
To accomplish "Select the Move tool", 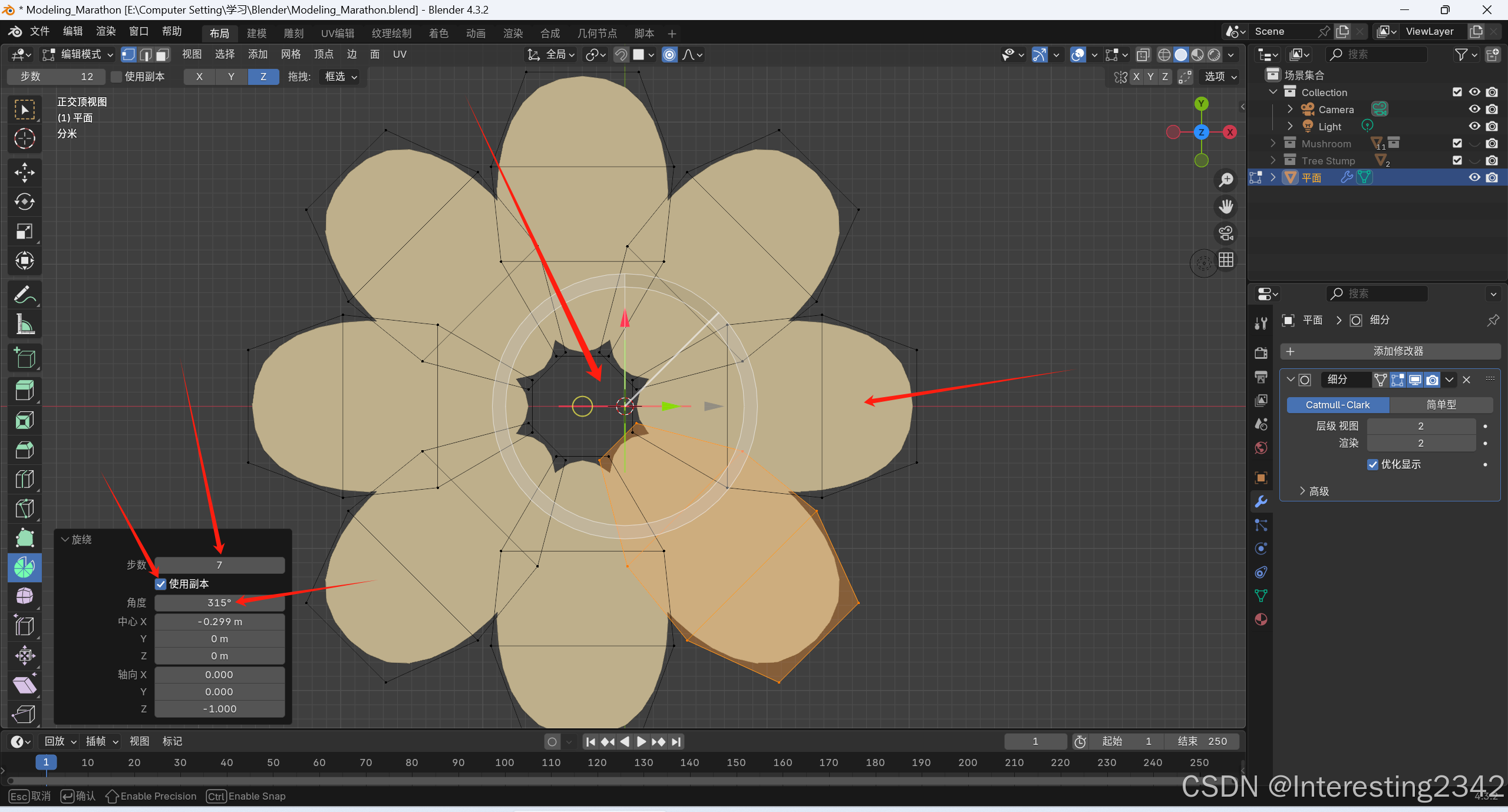I will click(x=24, y=172).
